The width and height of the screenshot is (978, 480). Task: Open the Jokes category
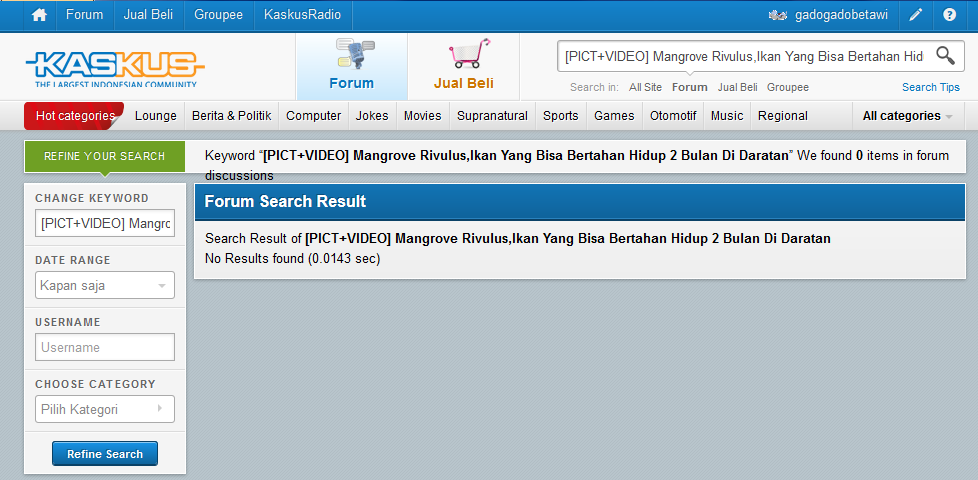click(x=372, y=116)
